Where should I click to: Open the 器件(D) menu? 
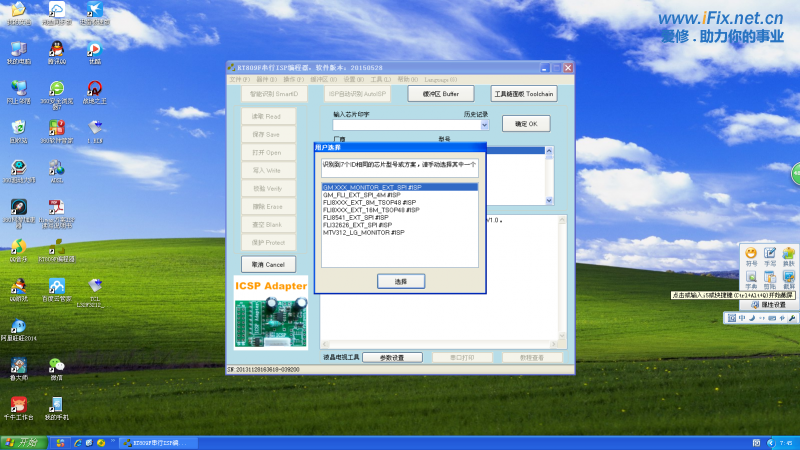tap(266, 80)
